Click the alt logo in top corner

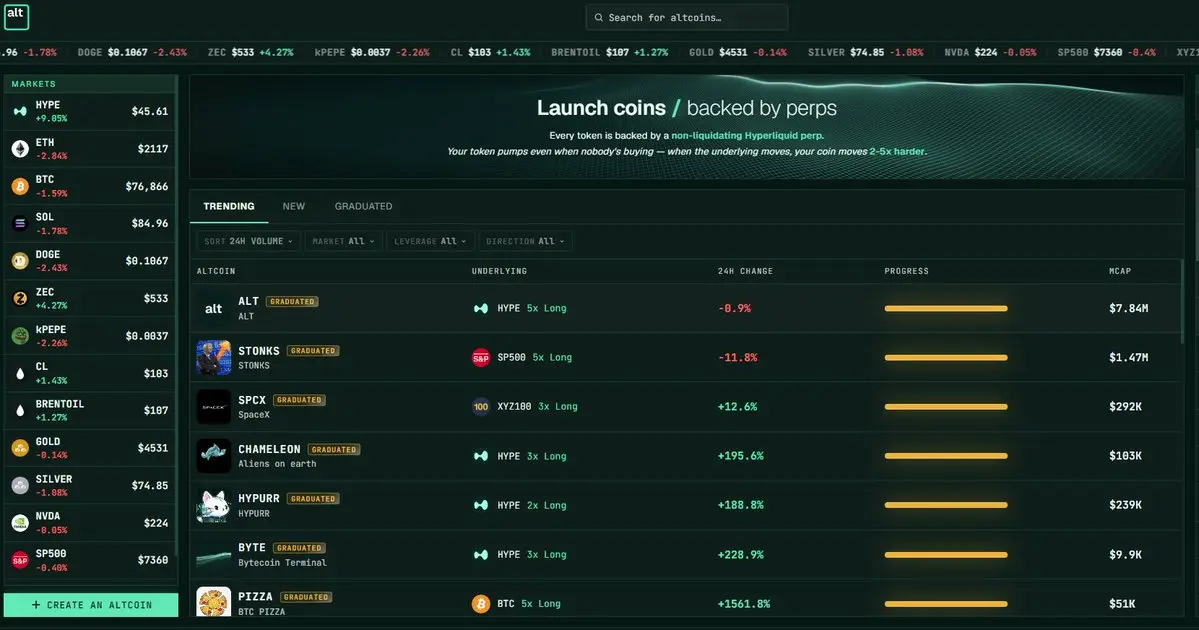(16, 16)
